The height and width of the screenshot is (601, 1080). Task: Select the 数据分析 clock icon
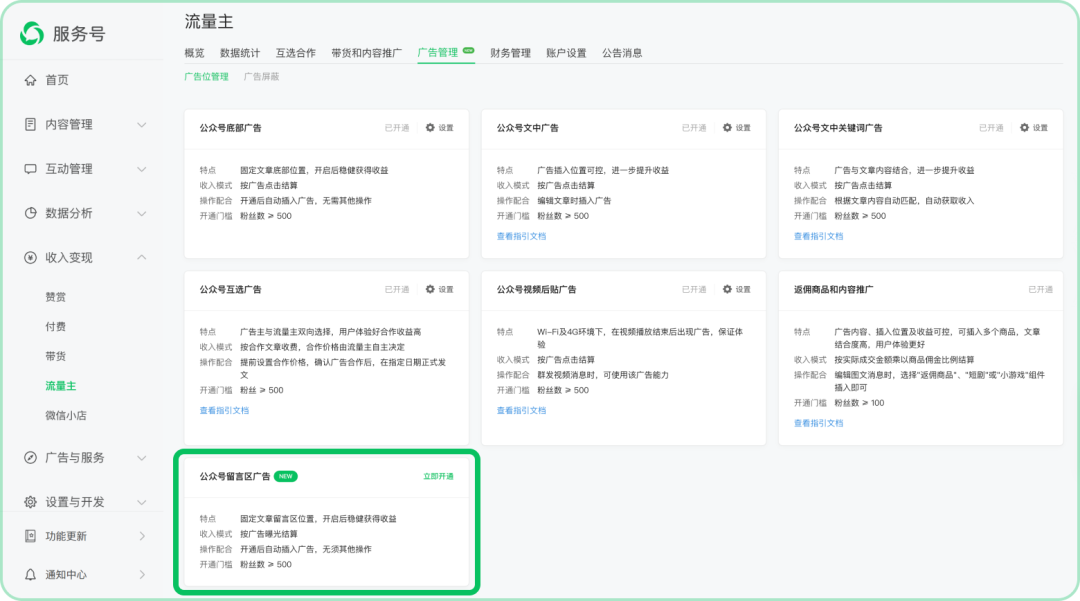[x=33, y=213]
